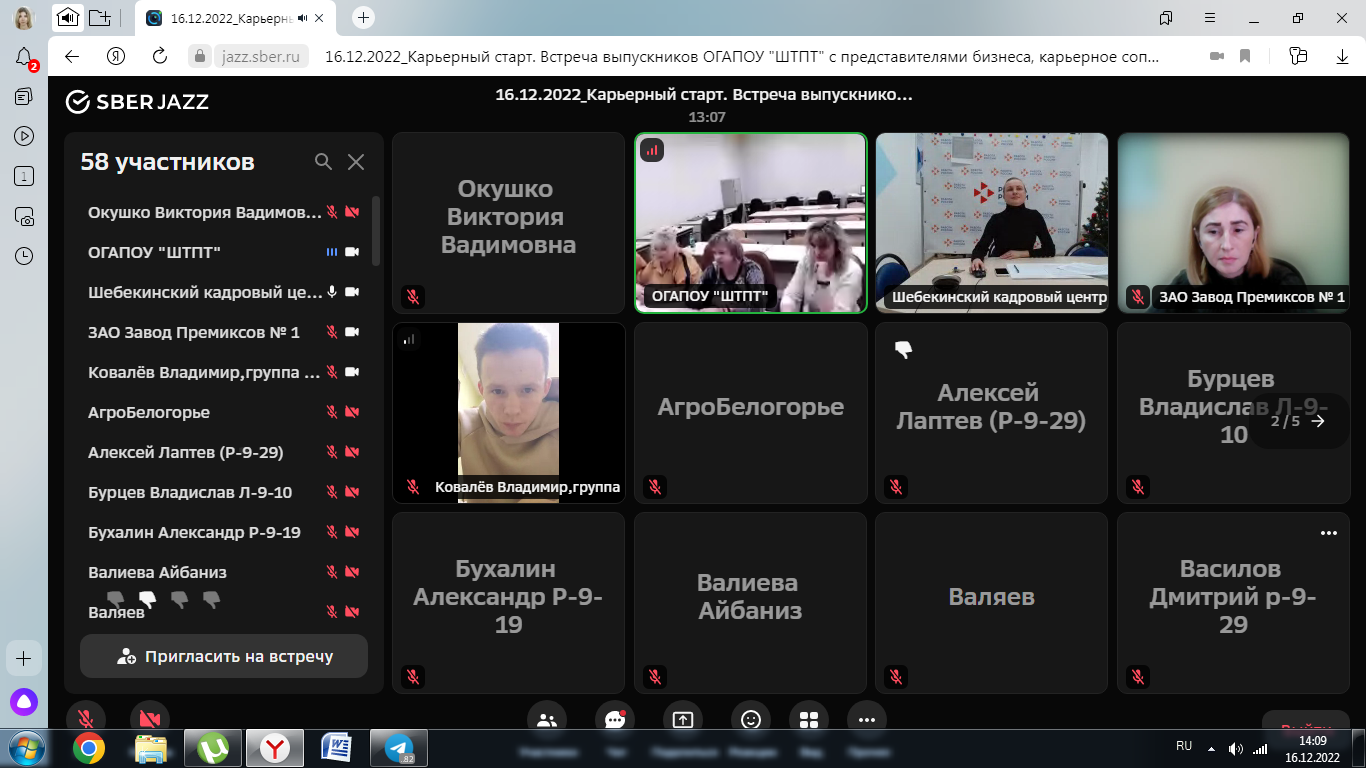Viewport: 1366px width, 768px height.
Task: Open the more options ellipsis in toolbar
Action: point(866,720)
